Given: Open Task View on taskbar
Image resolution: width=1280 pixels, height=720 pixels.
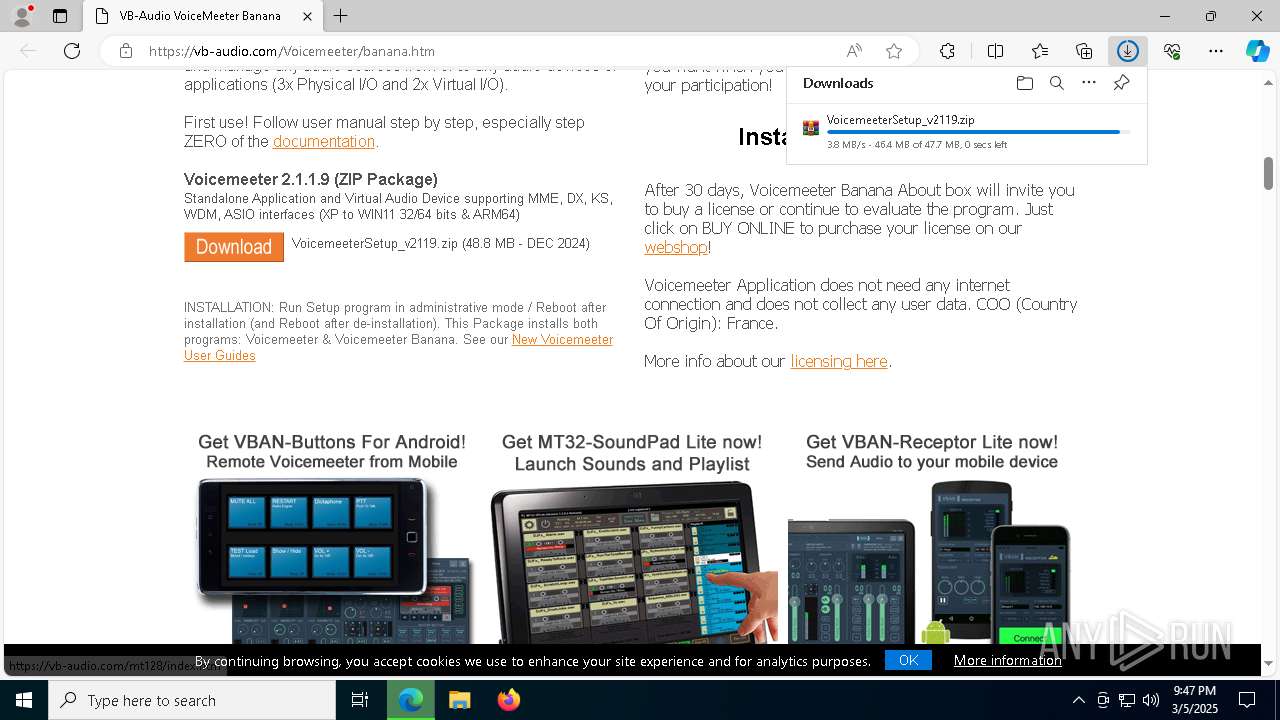Looking at the screenshot, I should (360, 700).
